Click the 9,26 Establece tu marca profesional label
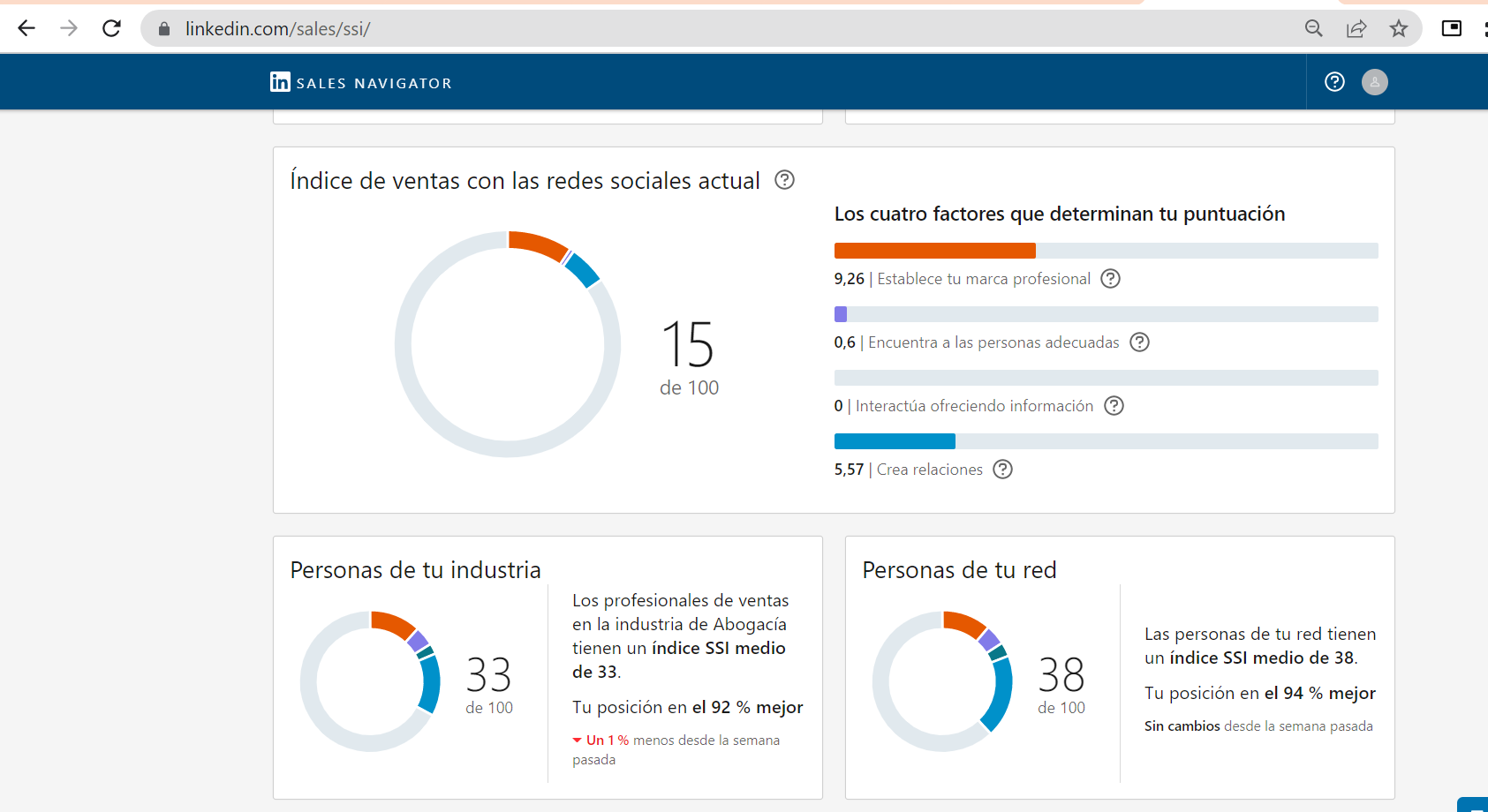The width and height of the screenshot is (1488, 812). (963, 279)
